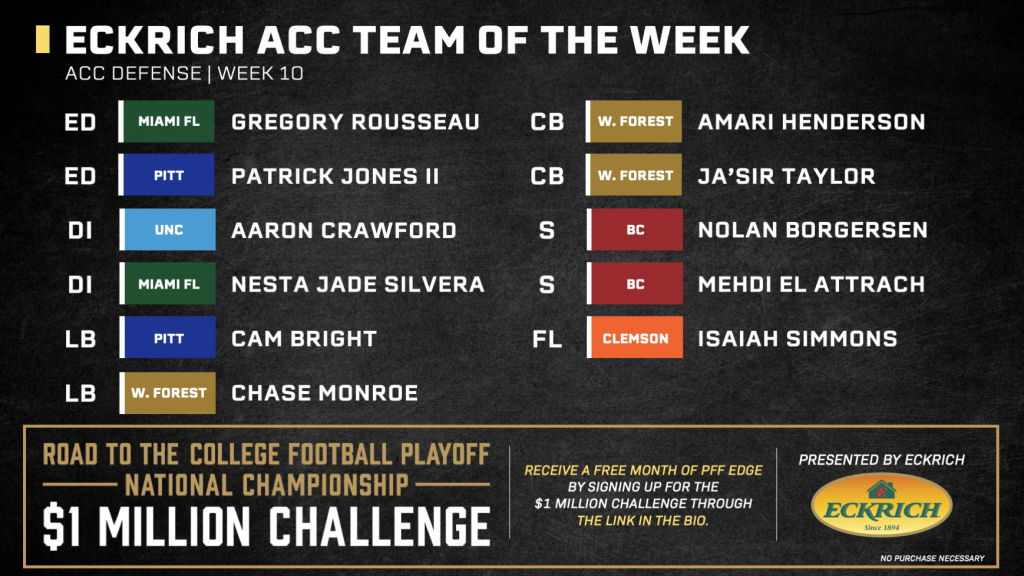Click the PITT badge beside Patrick Jones II
The width and height of the screenshot is (1024, 576).
point(167,175)
